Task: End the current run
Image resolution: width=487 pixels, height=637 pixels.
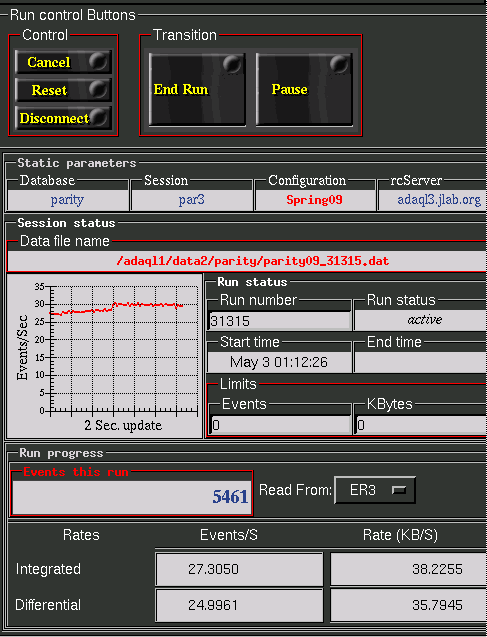Action: coord(197,89)
